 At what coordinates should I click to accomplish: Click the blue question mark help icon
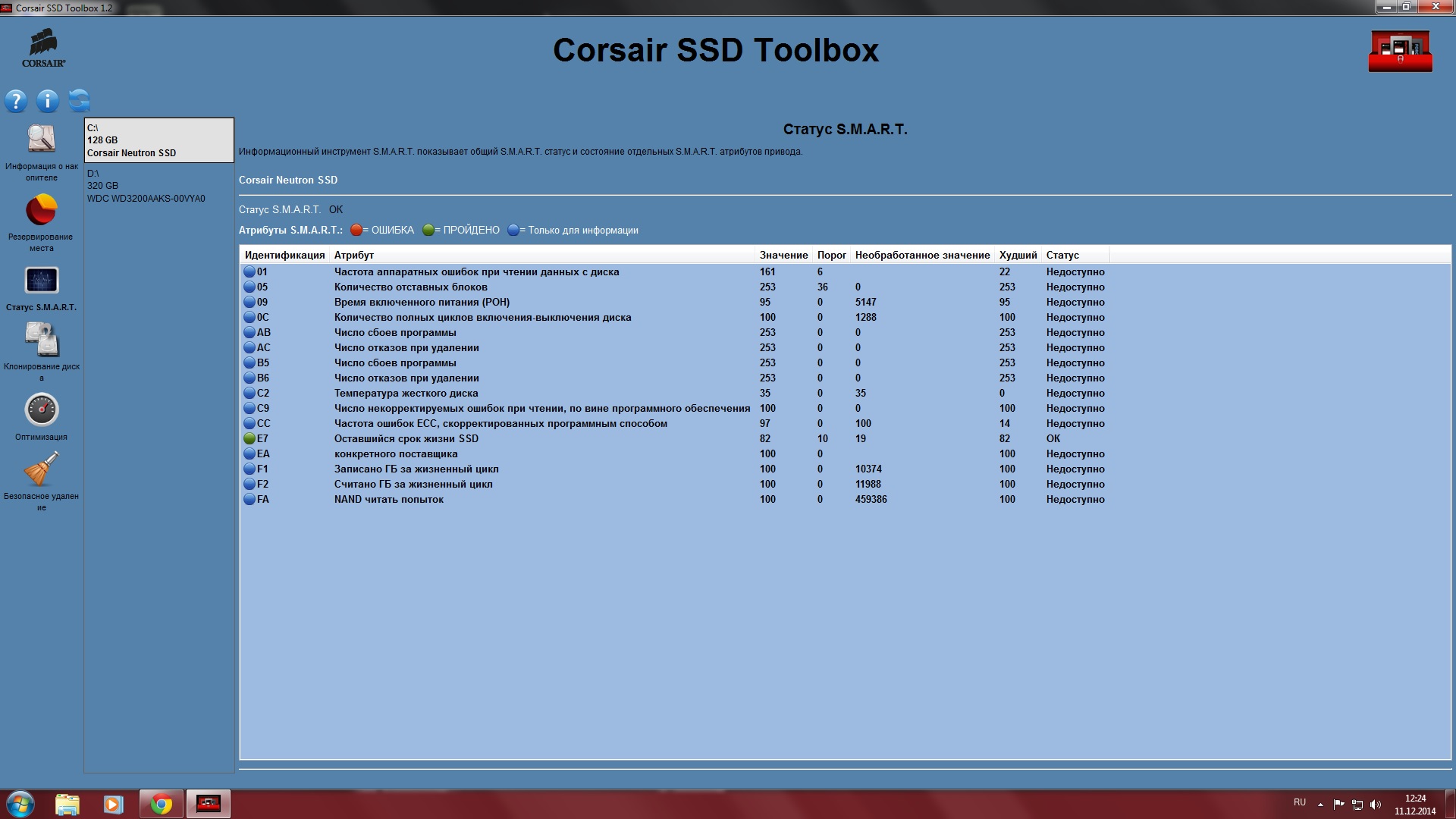[16, 101]
